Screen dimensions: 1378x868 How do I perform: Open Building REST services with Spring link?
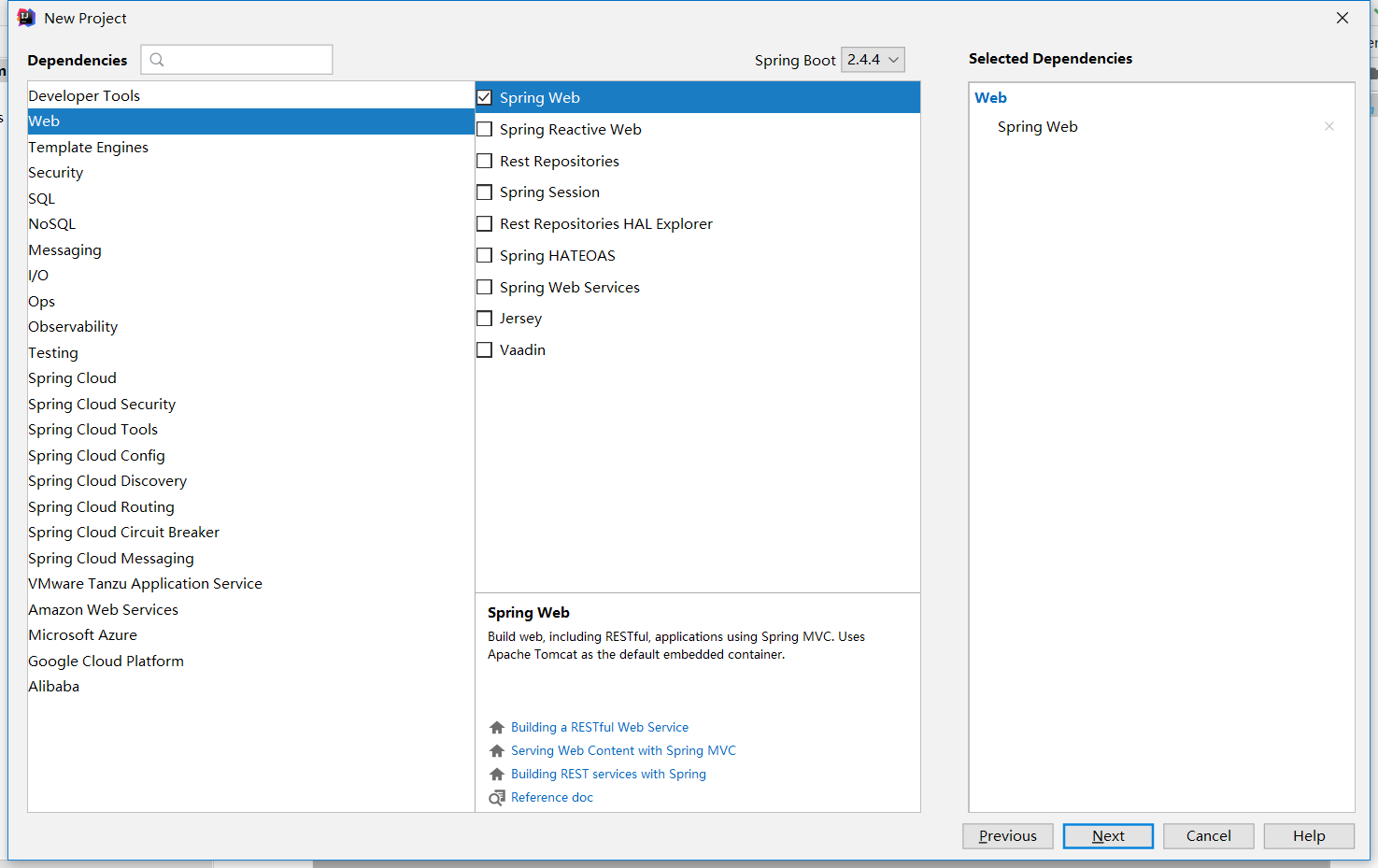click(608, 774)
